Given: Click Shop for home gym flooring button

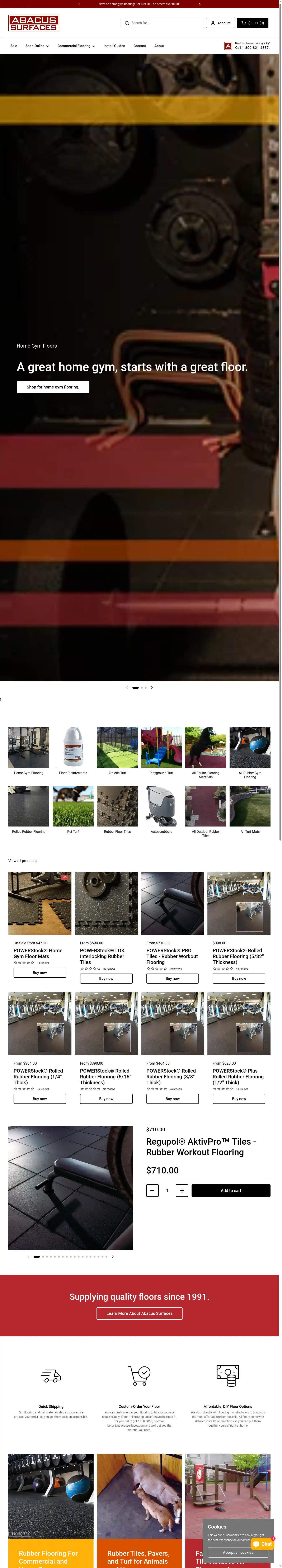Looking at the screenshot, I should (53, 387).
